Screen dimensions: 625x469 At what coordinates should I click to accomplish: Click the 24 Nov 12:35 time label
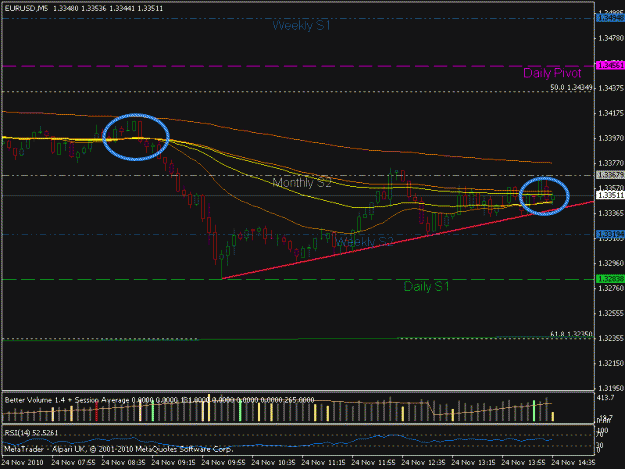coord(423,463)
